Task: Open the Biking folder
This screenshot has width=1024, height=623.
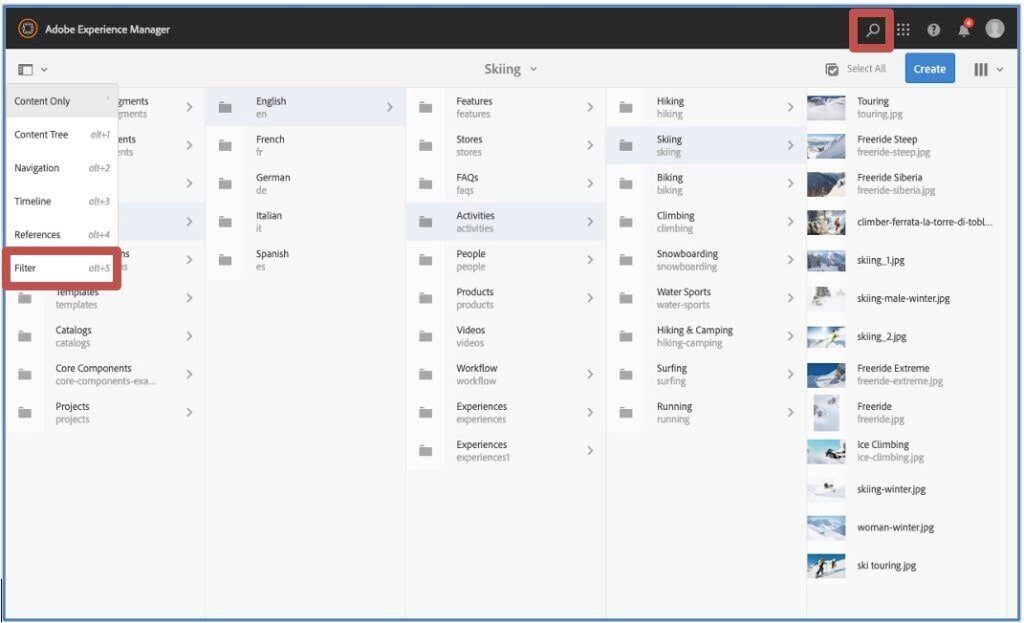Action: pos(706,184)
